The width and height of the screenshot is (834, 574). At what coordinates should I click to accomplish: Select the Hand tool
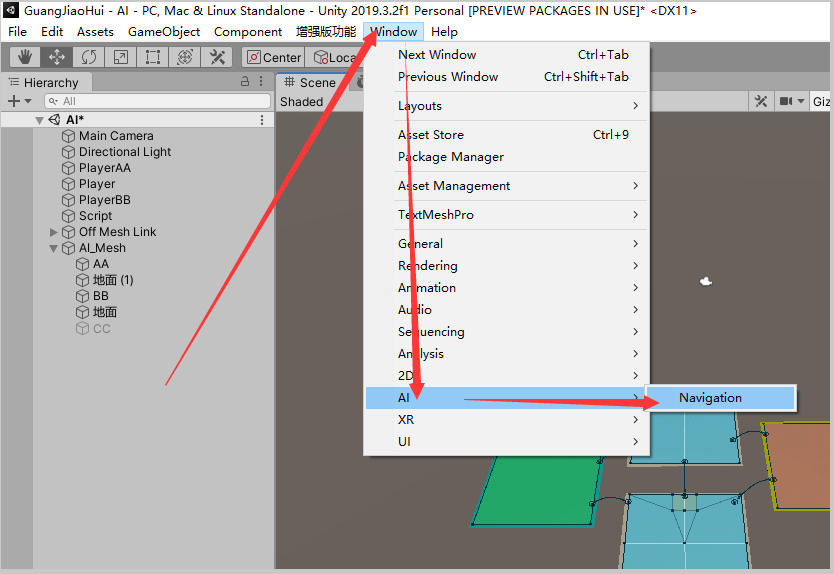pos(25,57)
